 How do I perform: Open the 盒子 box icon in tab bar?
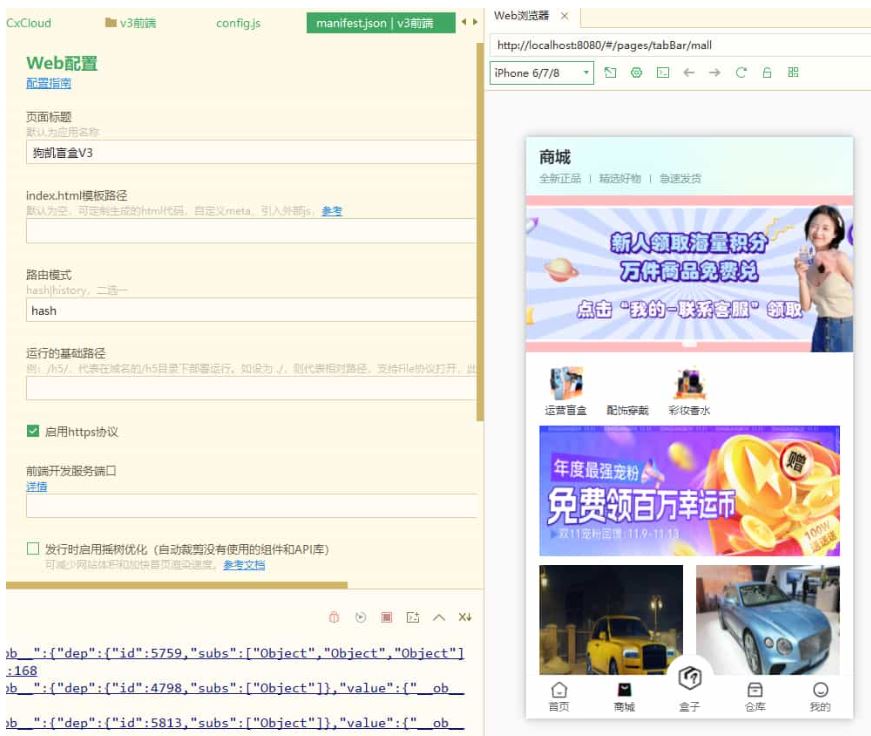pos(689,682)
